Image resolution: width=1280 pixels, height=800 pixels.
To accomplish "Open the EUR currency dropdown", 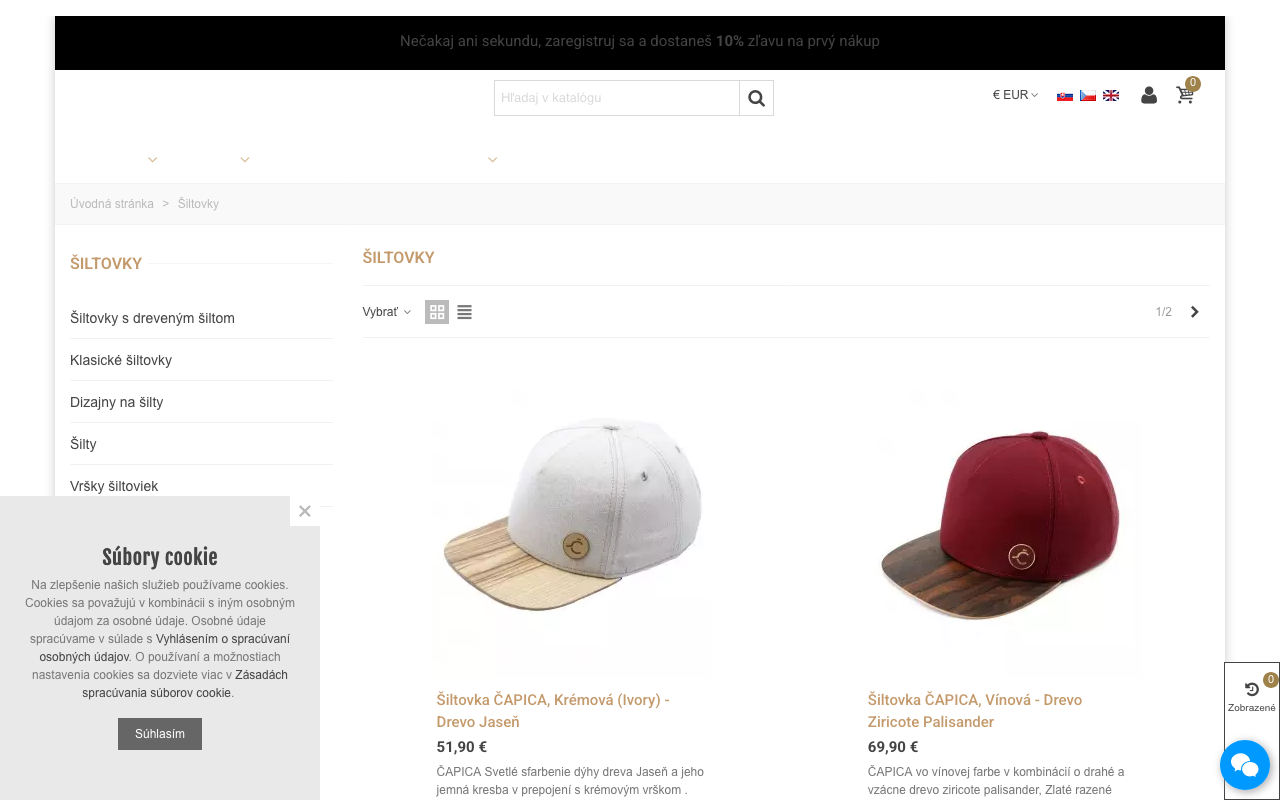I will (1015, 95).
